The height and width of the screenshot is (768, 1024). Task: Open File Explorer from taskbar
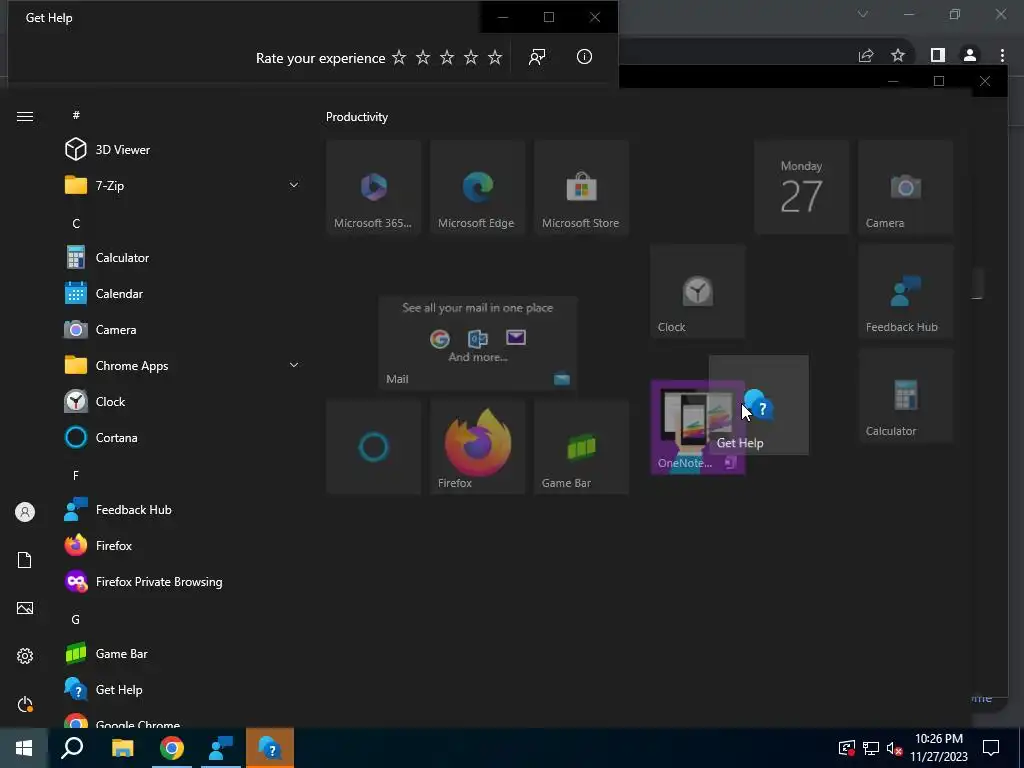coord(122,748)
